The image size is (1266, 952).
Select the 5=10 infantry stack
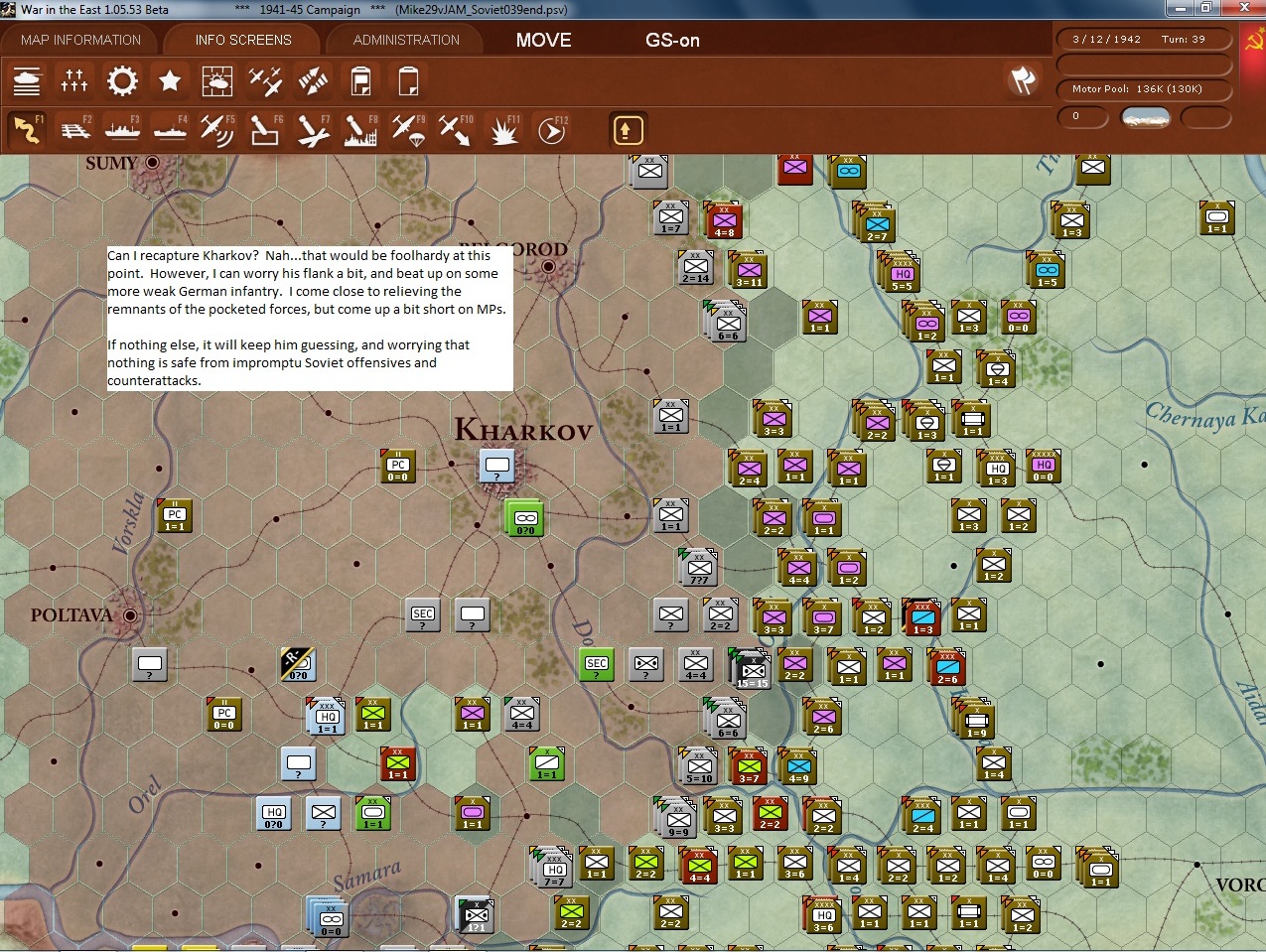click(x=699, y=765)
